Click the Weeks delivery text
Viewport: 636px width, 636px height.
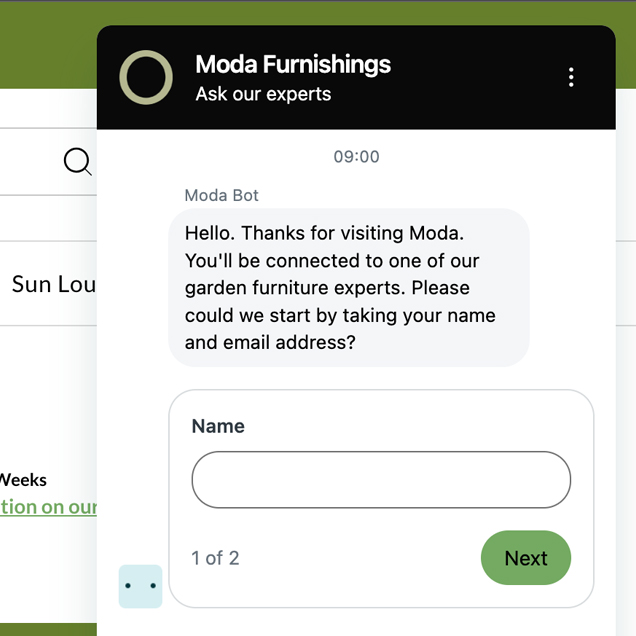pyautogui.click(x=23, y=480)
